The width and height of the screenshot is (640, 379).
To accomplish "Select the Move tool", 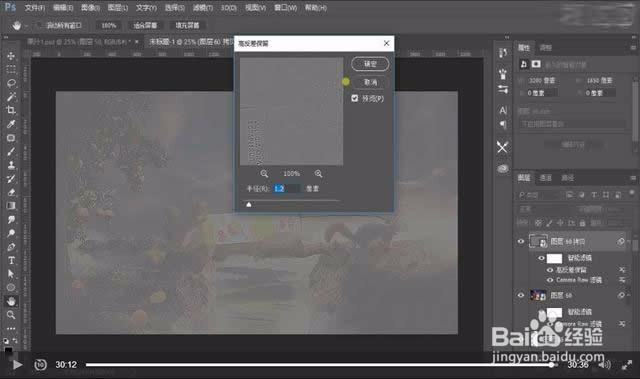I will (11, 55).
